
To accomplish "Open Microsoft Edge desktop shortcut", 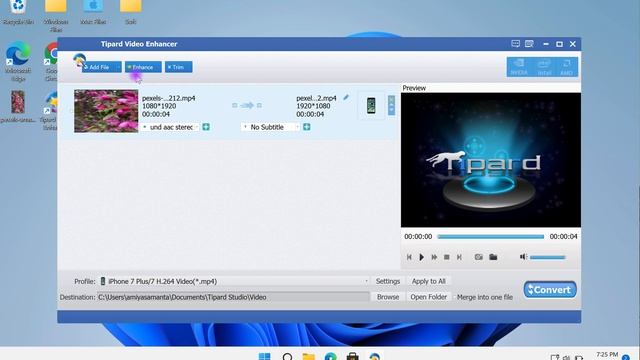I will coord(18,60).
